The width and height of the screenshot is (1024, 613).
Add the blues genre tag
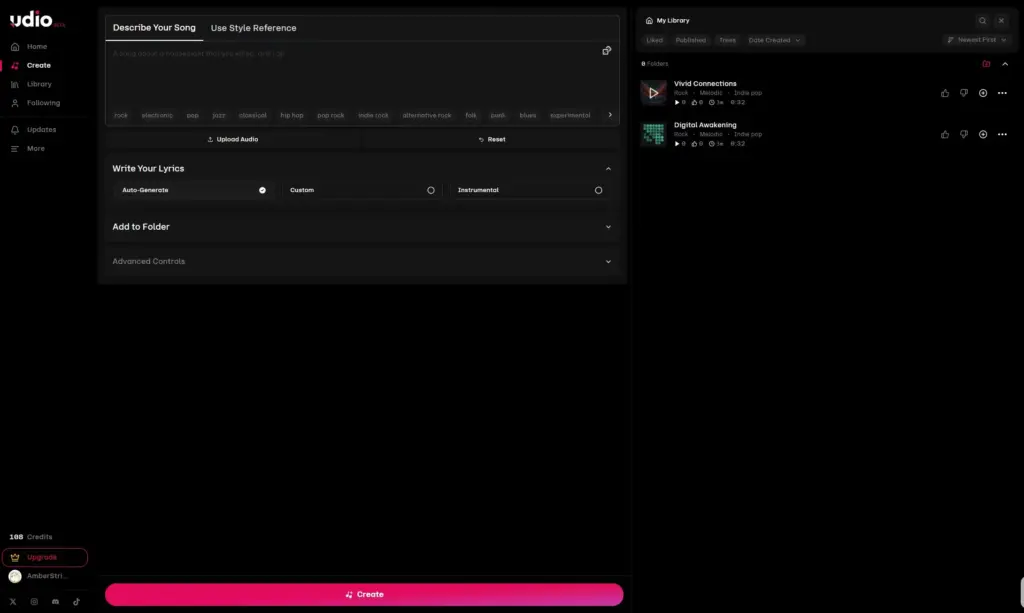coord(528,116)
